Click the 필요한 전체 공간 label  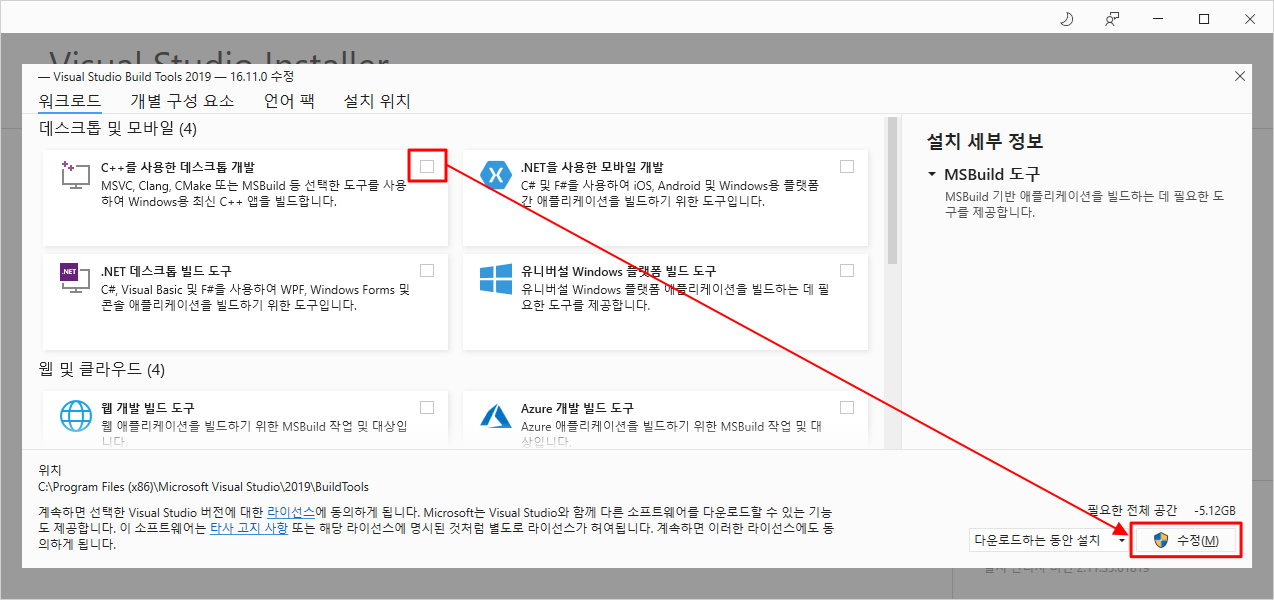pos(1132,510)
